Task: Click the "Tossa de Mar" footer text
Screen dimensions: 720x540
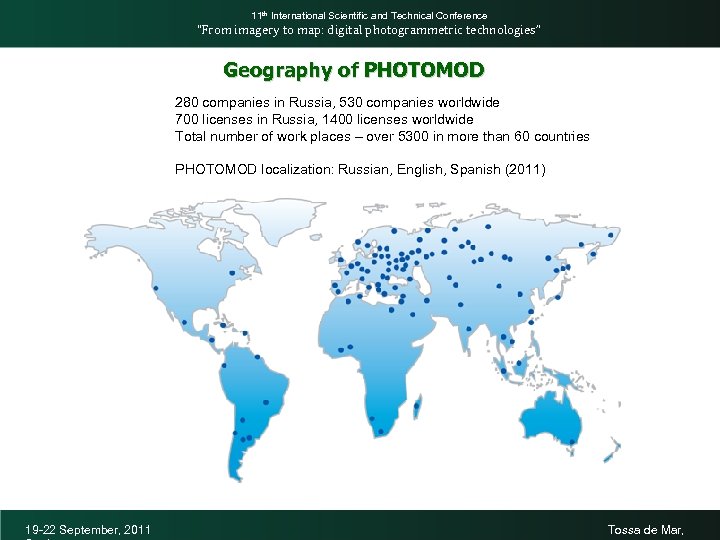Action: pos(646,530)
